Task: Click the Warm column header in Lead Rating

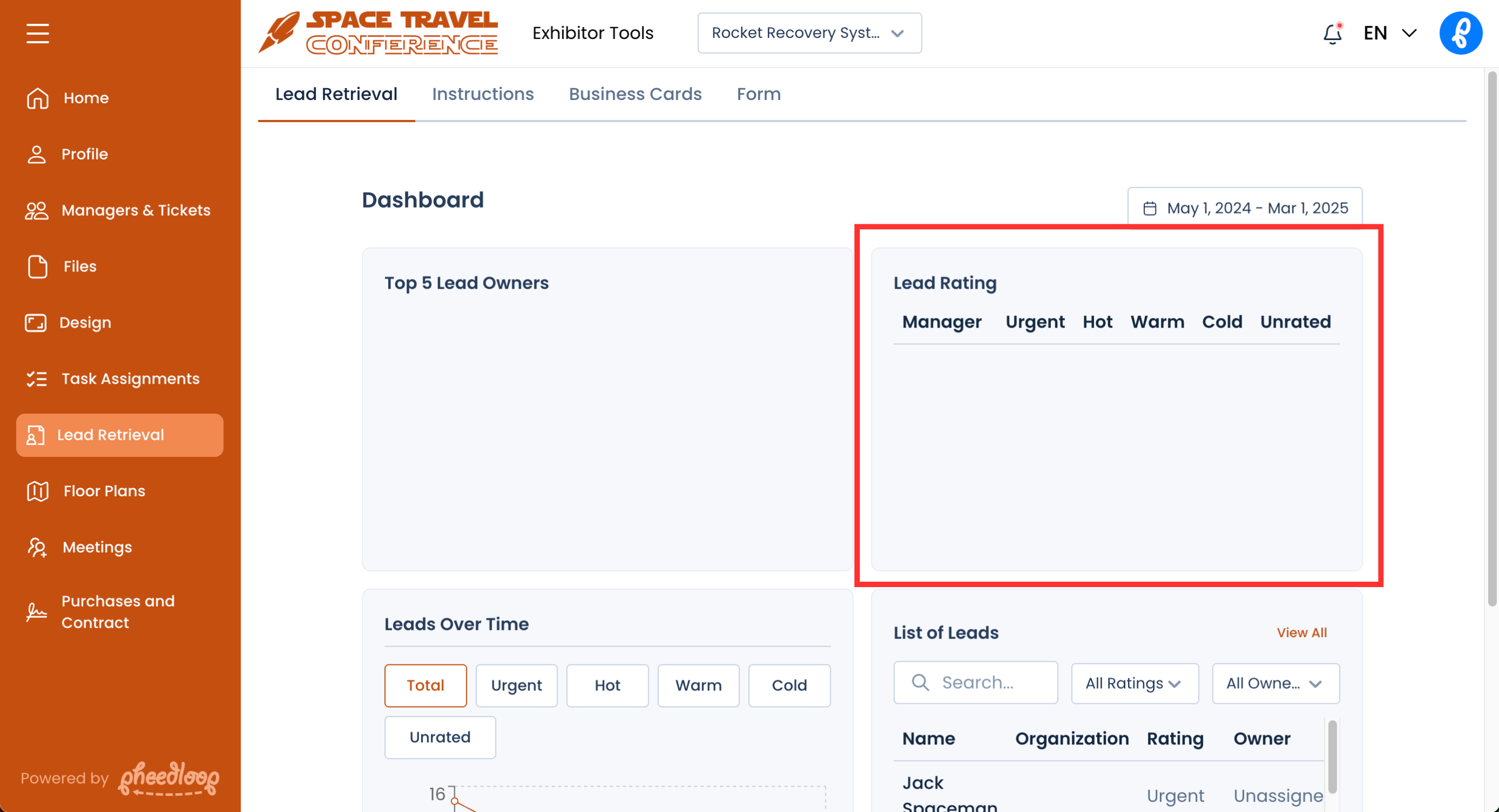Action: (1157, 322)
